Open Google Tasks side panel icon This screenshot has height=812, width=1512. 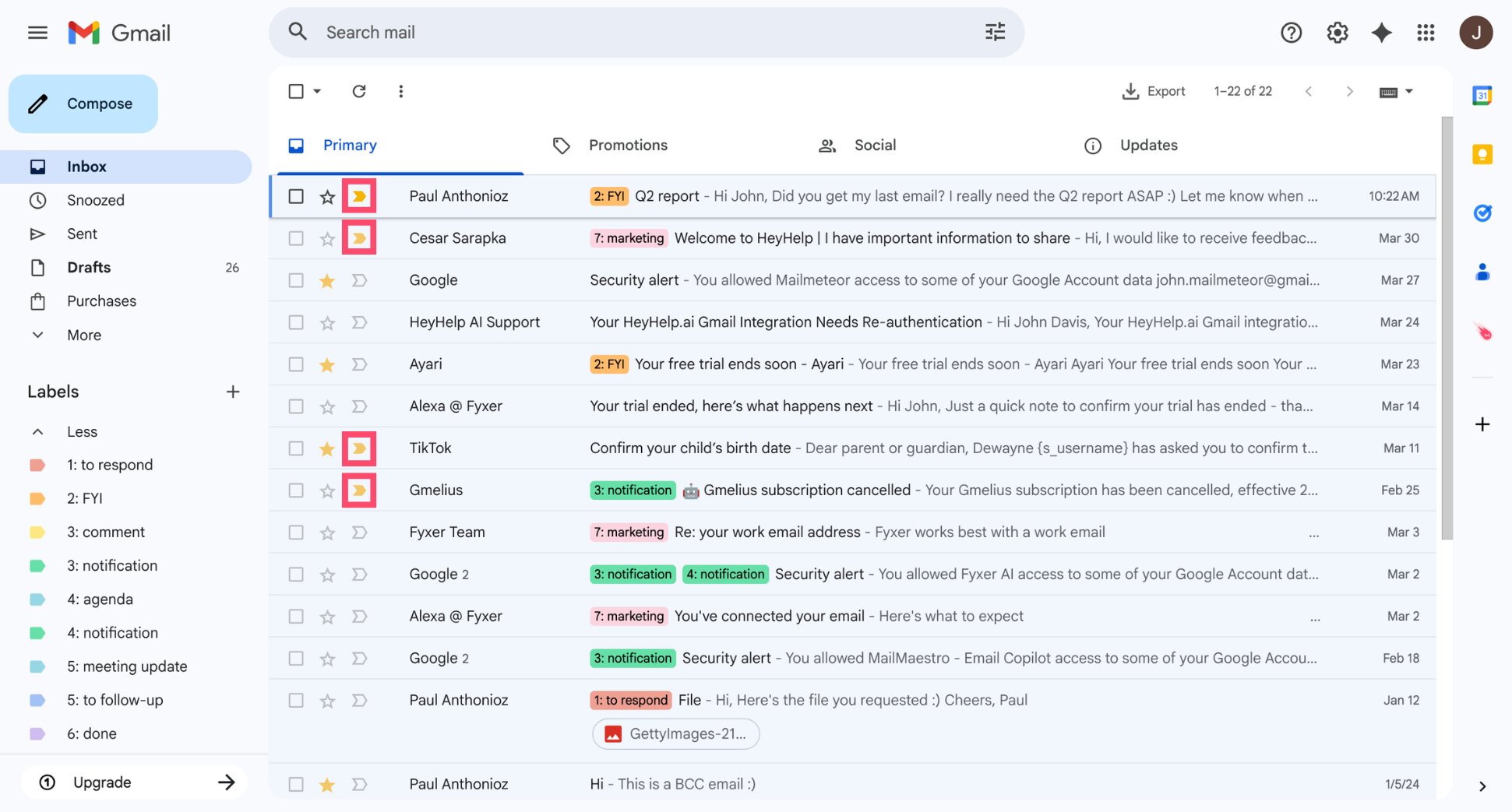pyautogui.click(x=1482, y=213)
